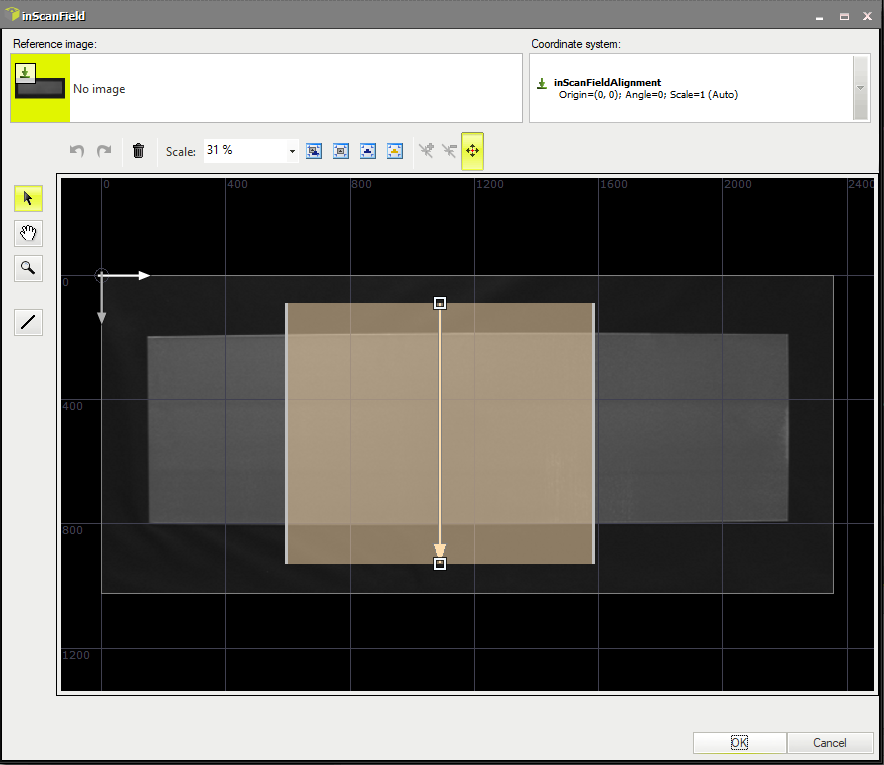The image size is (884, 765).
Task: Click the reference image thumbnail
Action: [40, 87]
